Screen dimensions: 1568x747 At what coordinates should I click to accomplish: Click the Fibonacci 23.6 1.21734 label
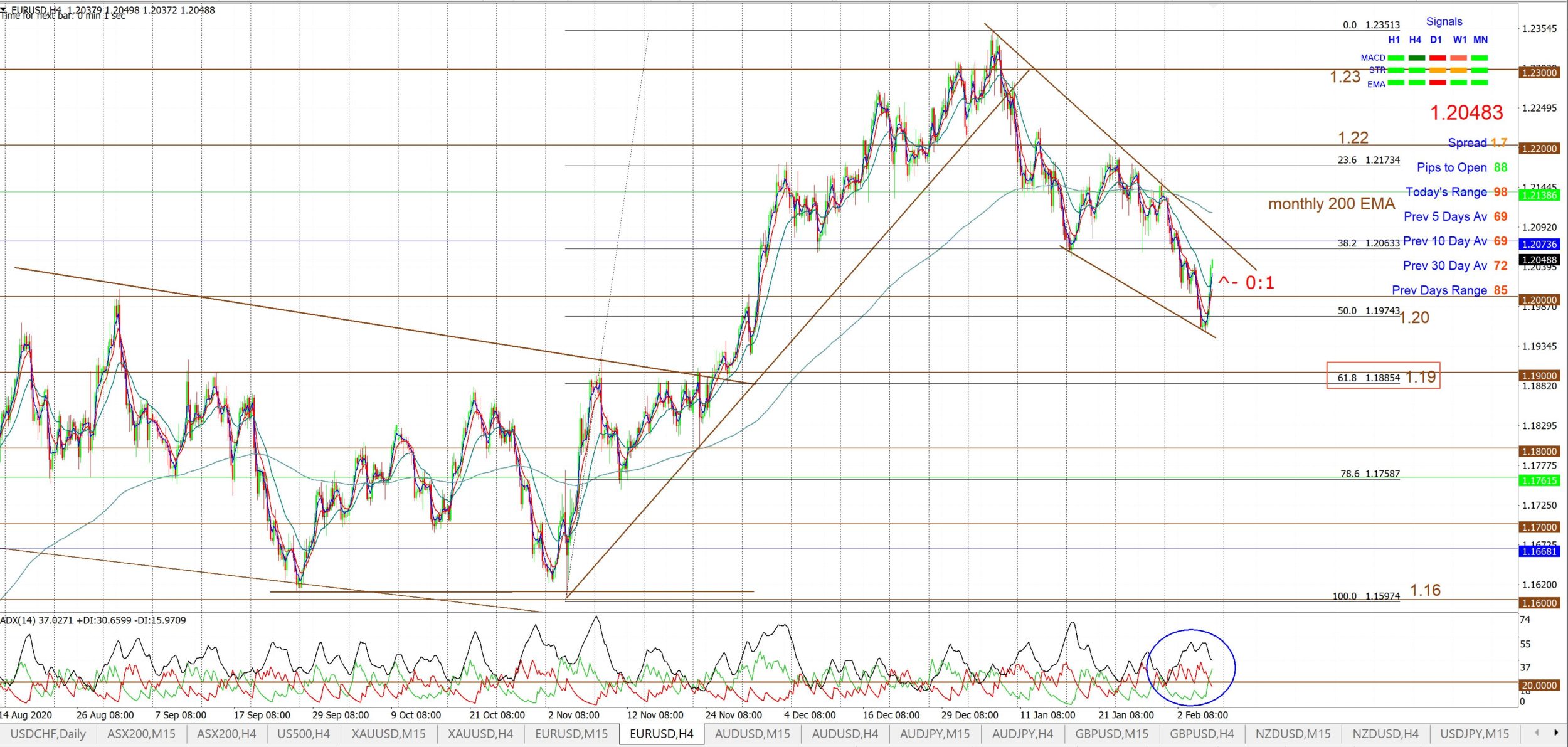point(1369,160)
